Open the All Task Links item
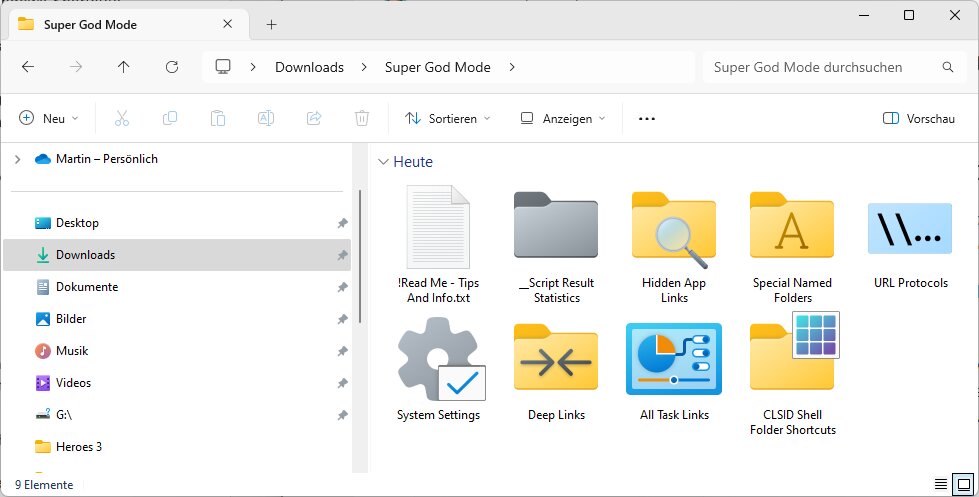Image resolution: width=979 pixels, height=497 pixels. pyautogui.click(x=673, y=361)
